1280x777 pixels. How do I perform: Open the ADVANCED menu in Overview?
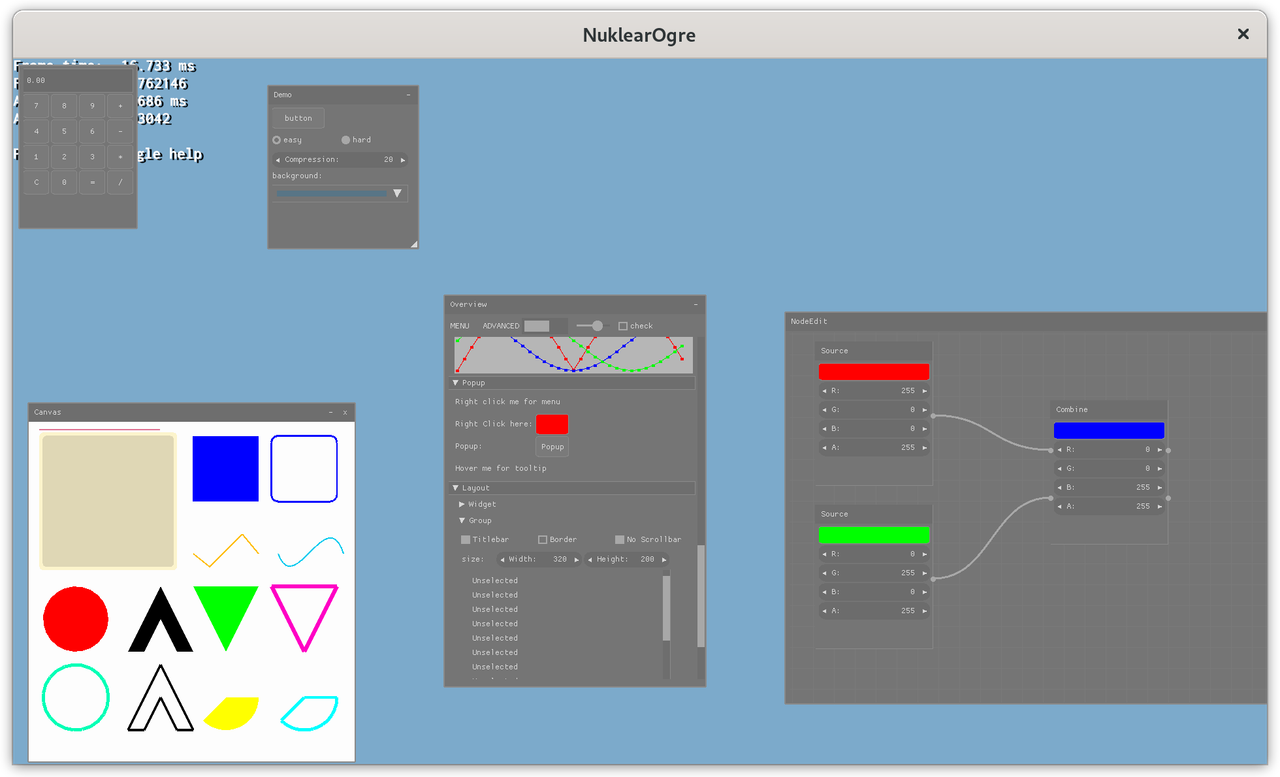500,325
